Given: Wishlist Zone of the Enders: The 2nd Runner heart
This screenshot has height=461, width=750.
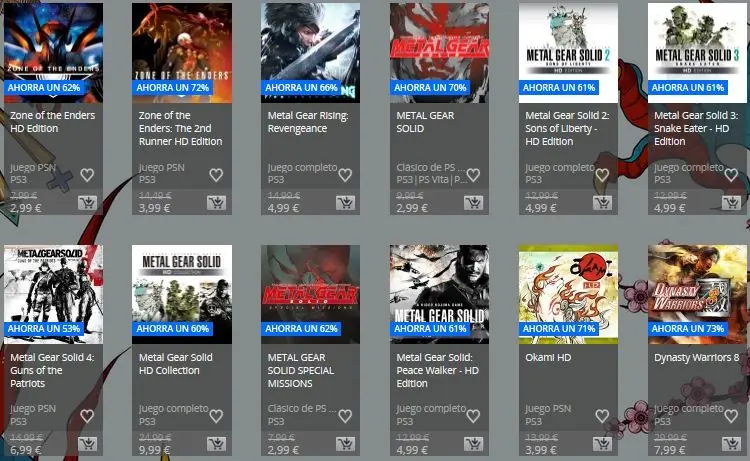Looking at the screenshot, I should (x=216, y=175).
